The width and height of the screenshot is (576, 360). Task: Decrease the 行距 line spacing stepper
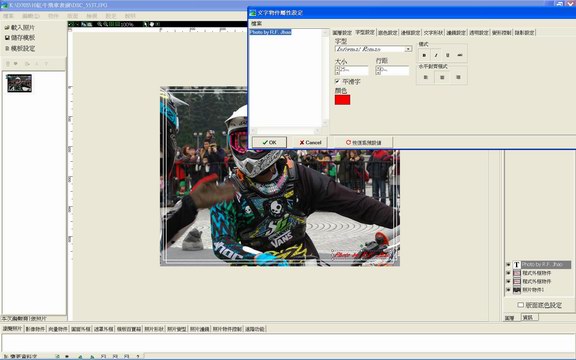coord(378,73)
